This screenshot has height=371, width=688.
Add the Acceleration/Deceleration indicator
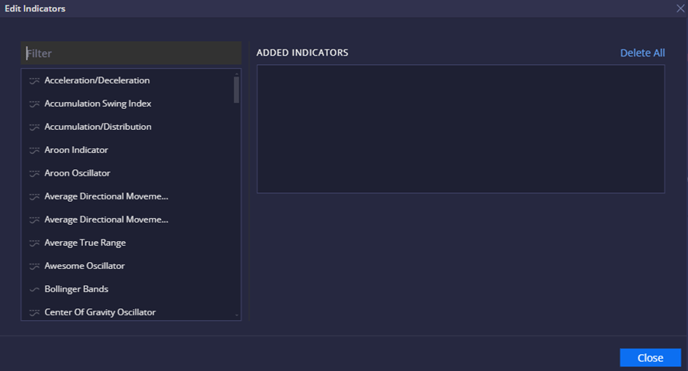coord(97,80)
